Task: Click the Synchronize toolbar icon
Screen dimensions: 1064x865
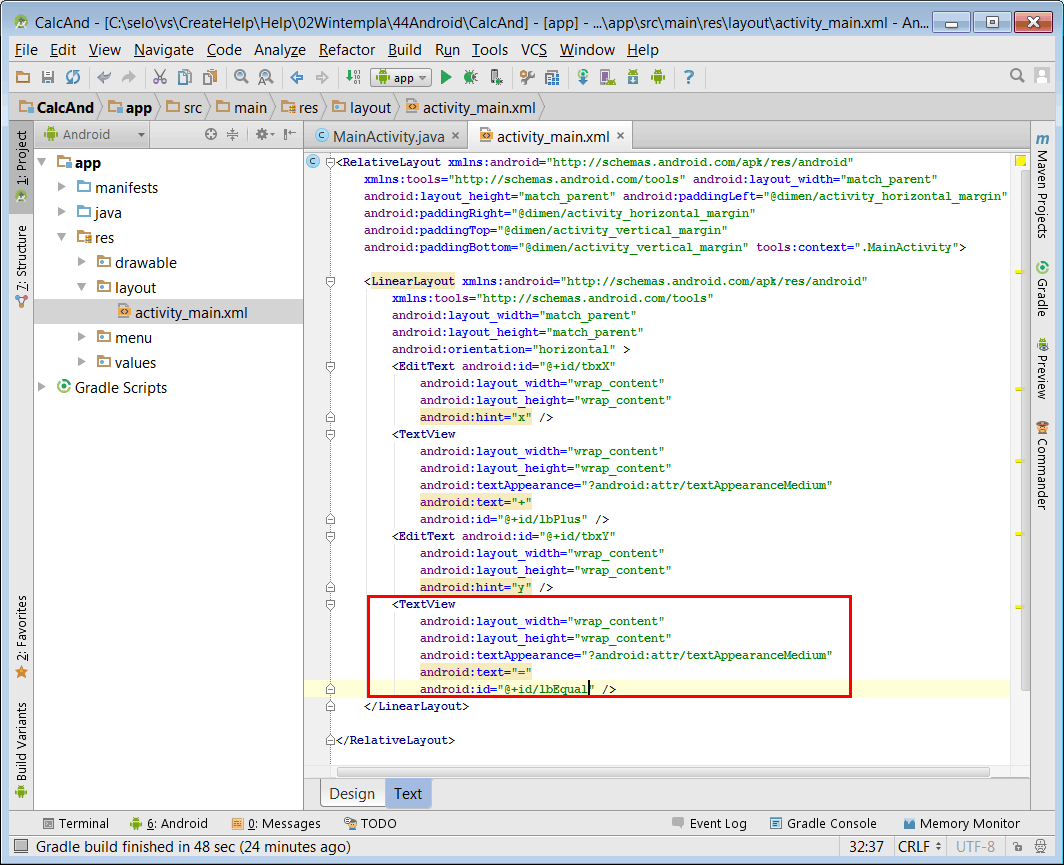Action: 73,77
